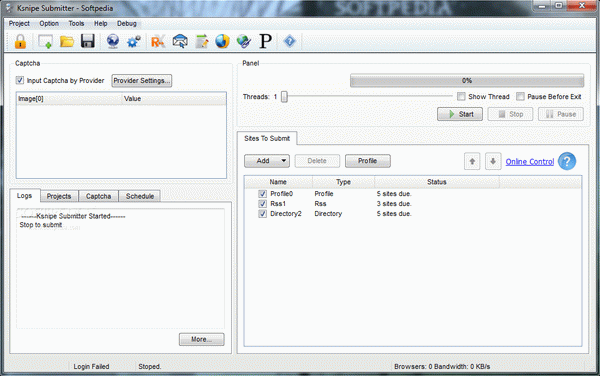Open the blue gears settings icon
The width and height of the screenshot is (600, 376).
click(134, 41)
